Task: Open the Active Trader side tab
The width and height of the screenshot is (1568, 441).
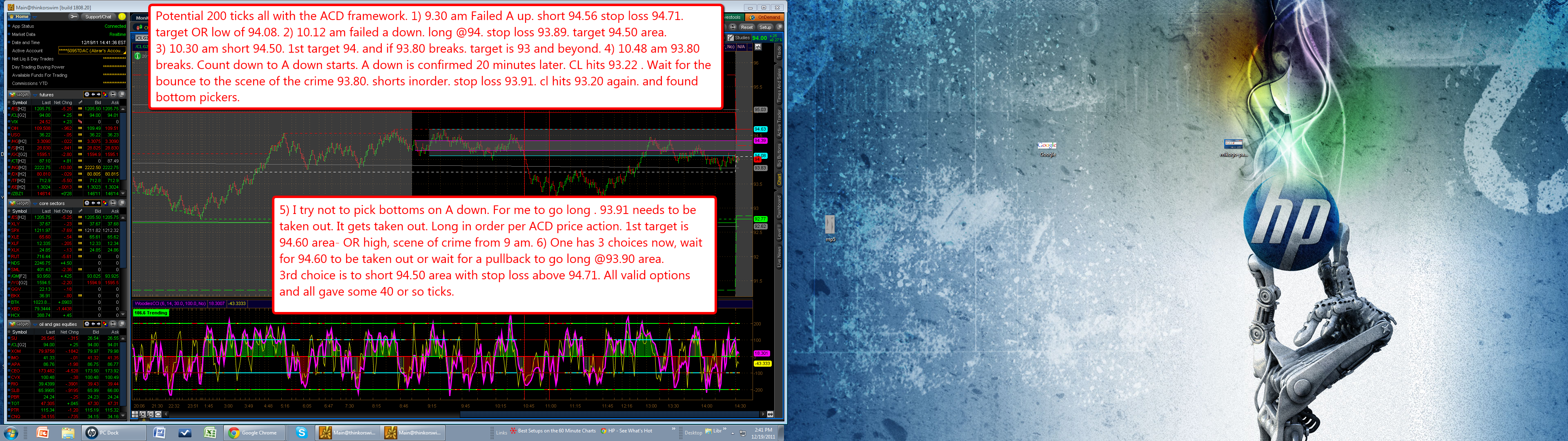Action: tap(779, 123)
